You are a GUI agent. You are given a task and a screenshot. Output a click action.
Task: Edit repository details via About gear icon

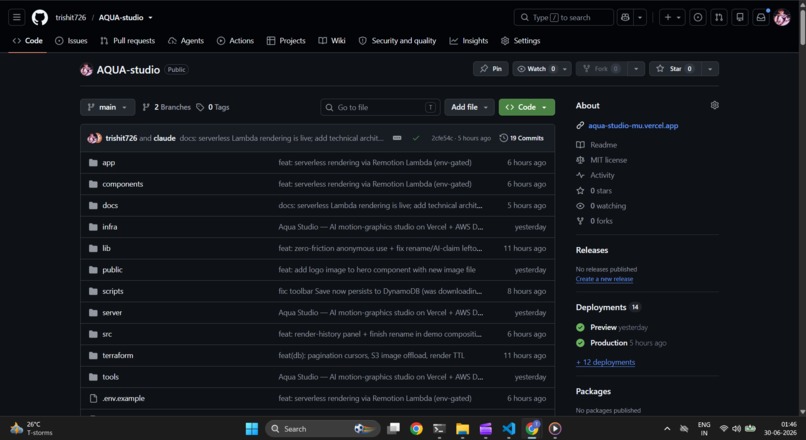pyautogui.click(x=715, y=105)
